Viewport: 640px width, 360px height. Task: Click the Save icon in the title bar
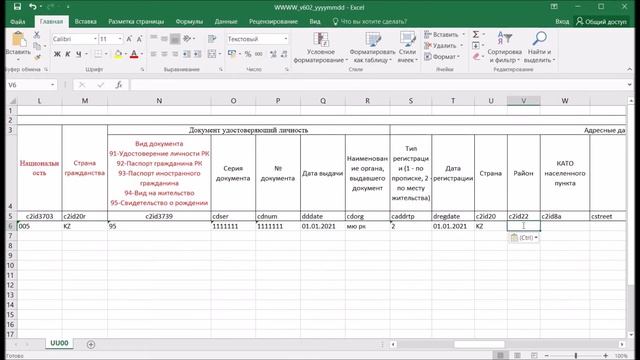17,7
